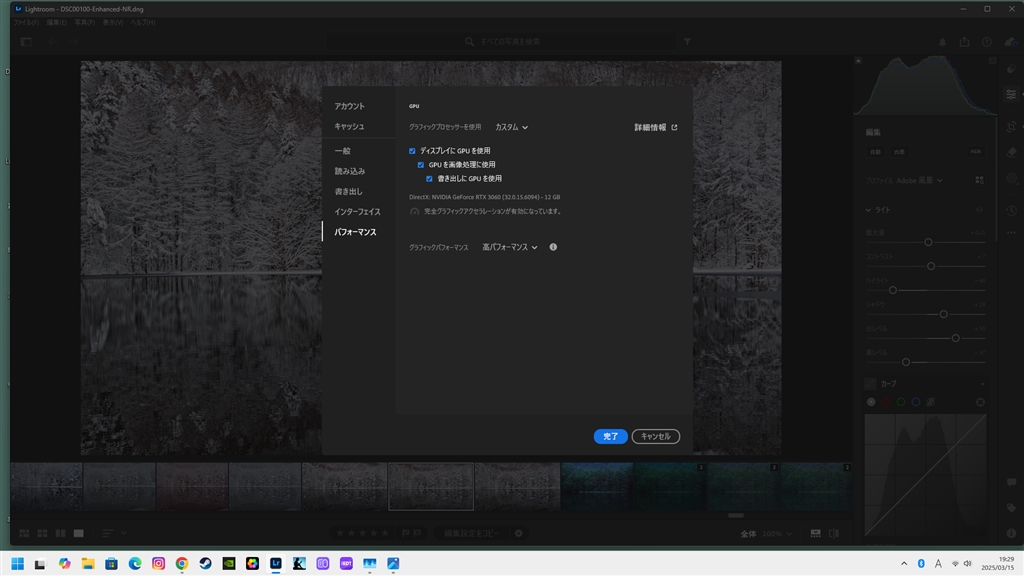Open the keywords tag icon

[x=1012, y=507]
